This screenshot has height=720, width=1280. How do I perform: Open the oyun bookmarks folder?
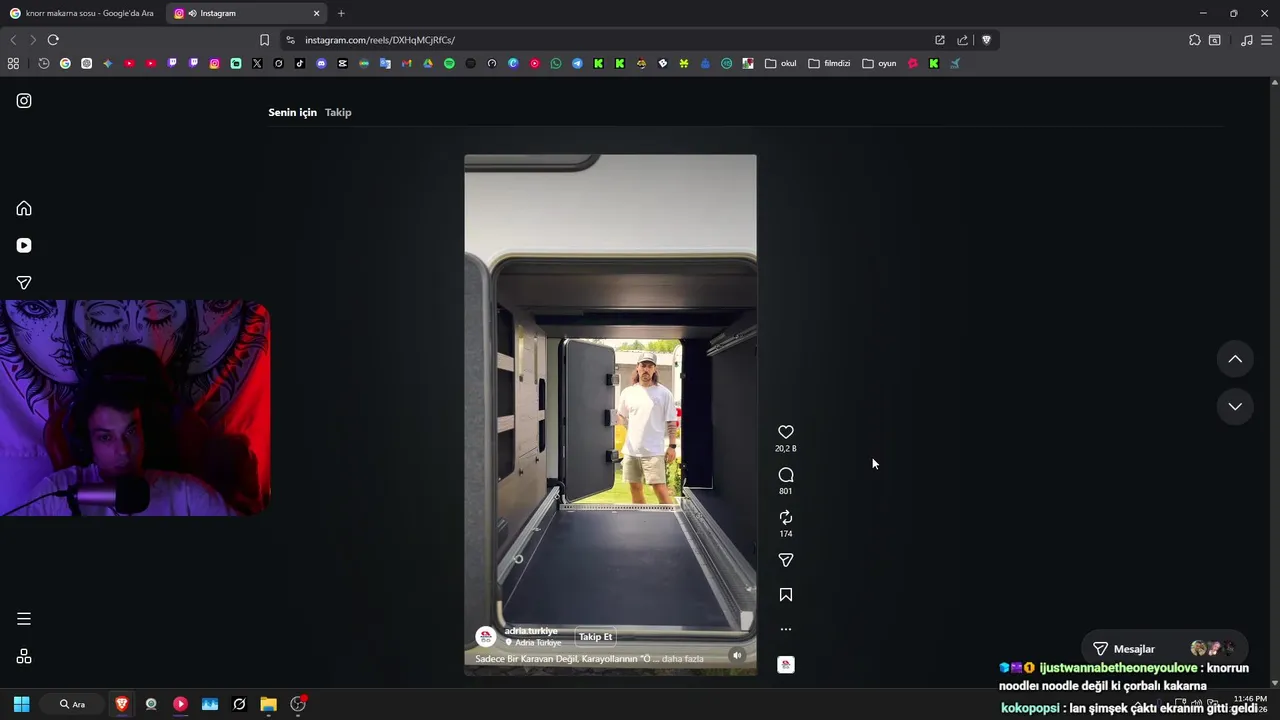tap(880, 63)
